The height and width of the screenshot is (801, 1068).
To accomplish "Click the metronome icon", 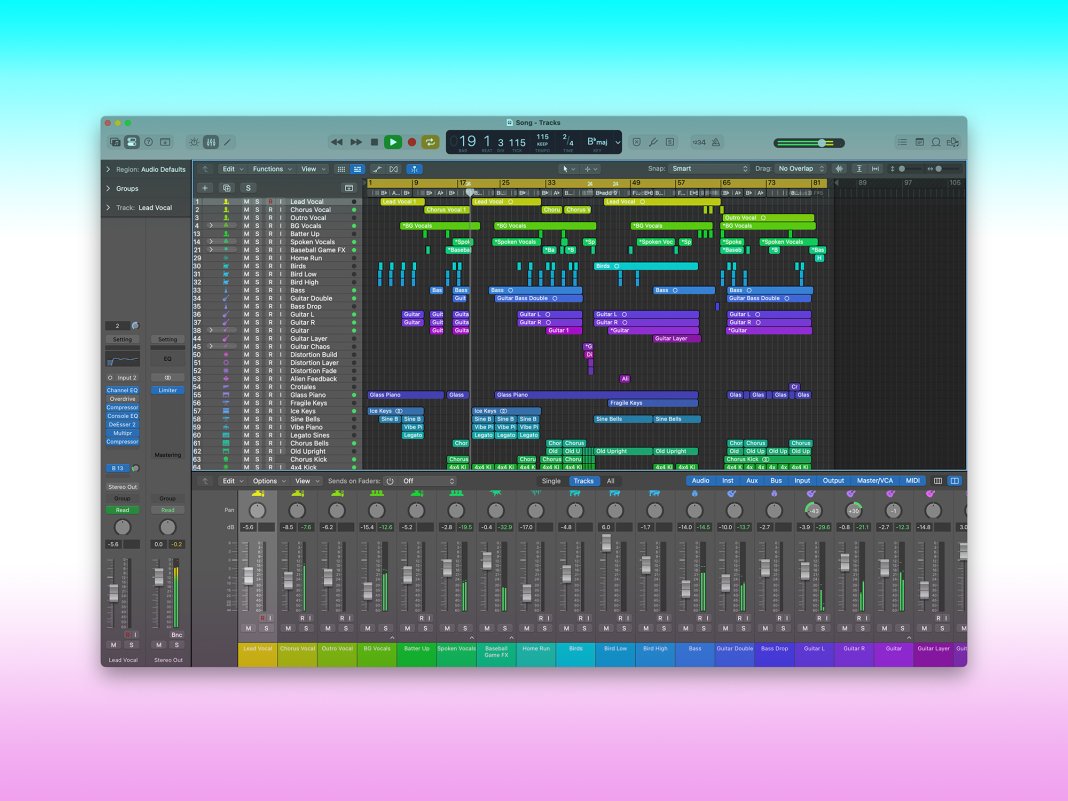I will (717, 141).
